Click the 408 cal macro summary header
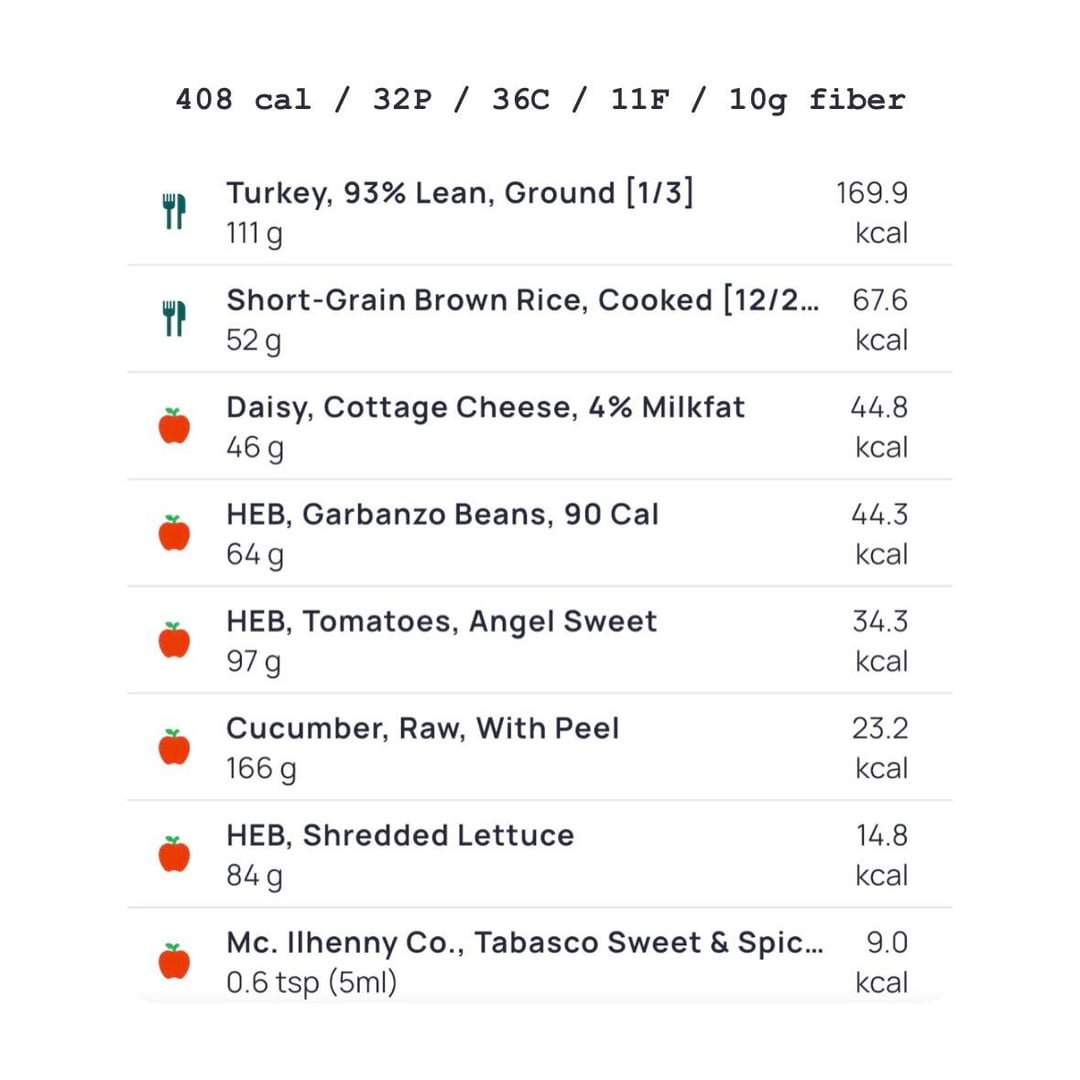This screenshot has width=1080, height=1080. coord(540,100)
